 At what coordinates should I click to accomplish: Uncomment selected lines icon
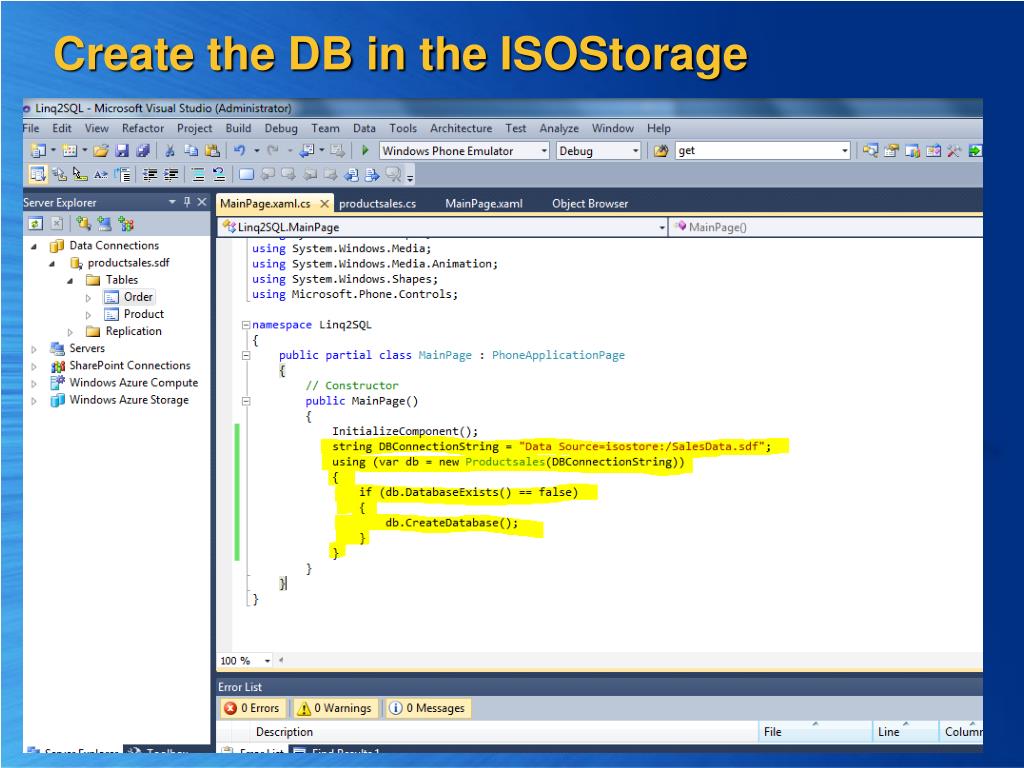click(219, 174)
